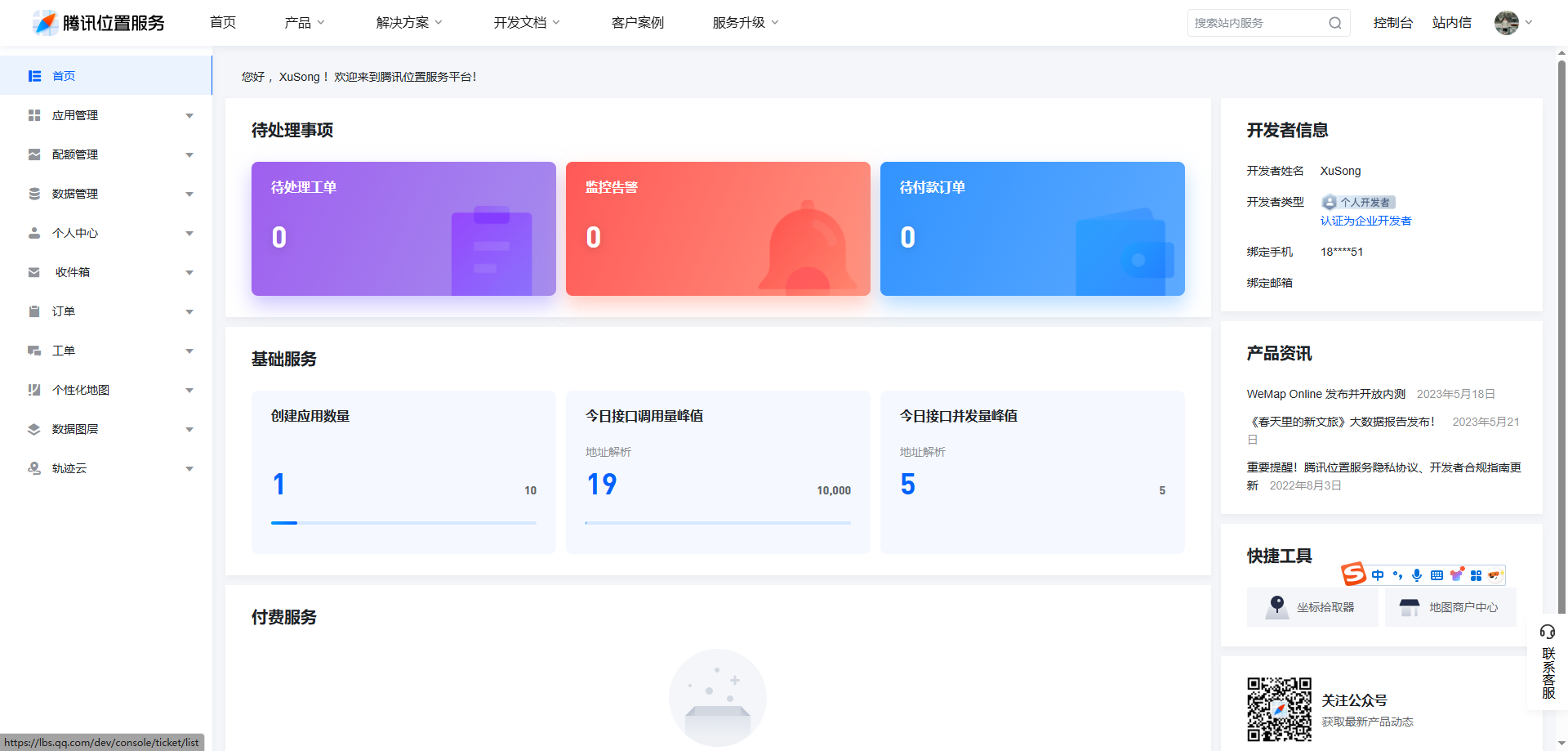Viewport: 1568px width, 751px height.
Task: Click the 创建应用数量 progress bar
Action: click(x=403, y=523)
